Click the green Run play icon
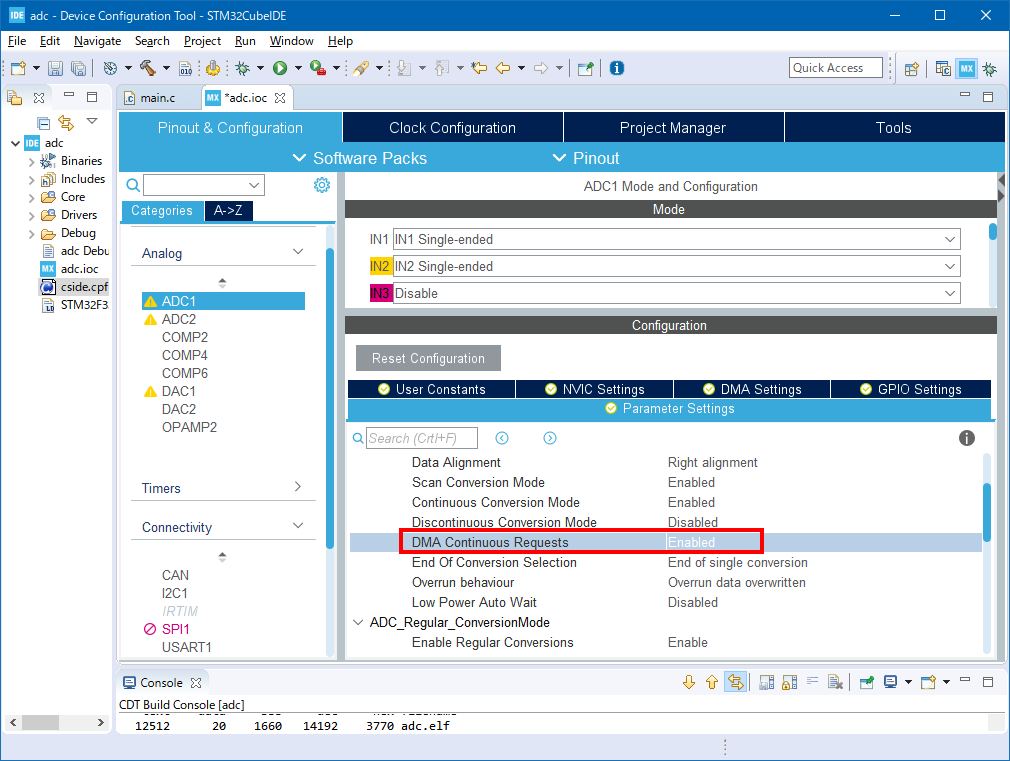This screenshot has width=1010, height=761. coord(280,68)
